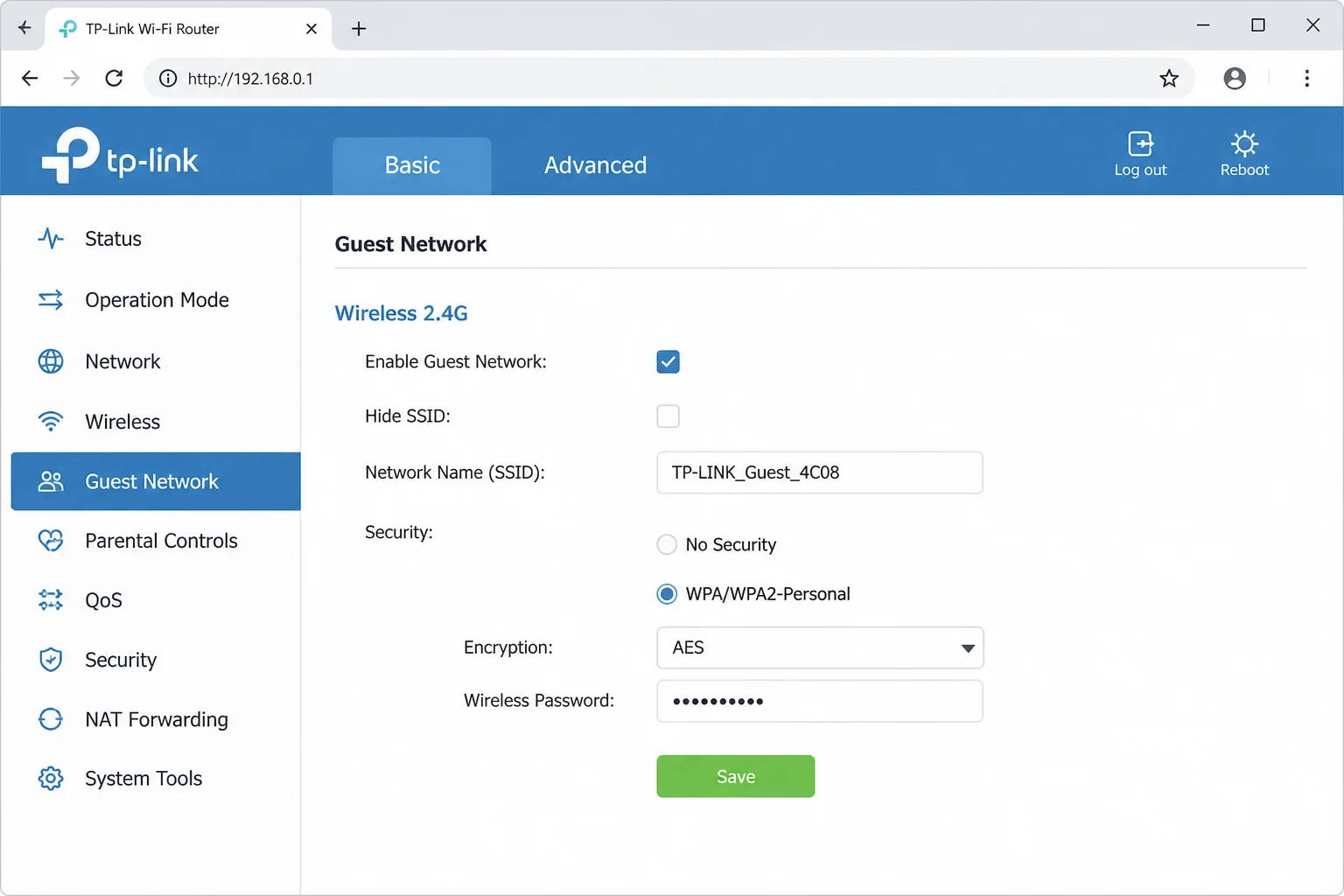This screenshot has width=1344, height=896.
Task: Open QoS menu item text
Action: (103, 600)
